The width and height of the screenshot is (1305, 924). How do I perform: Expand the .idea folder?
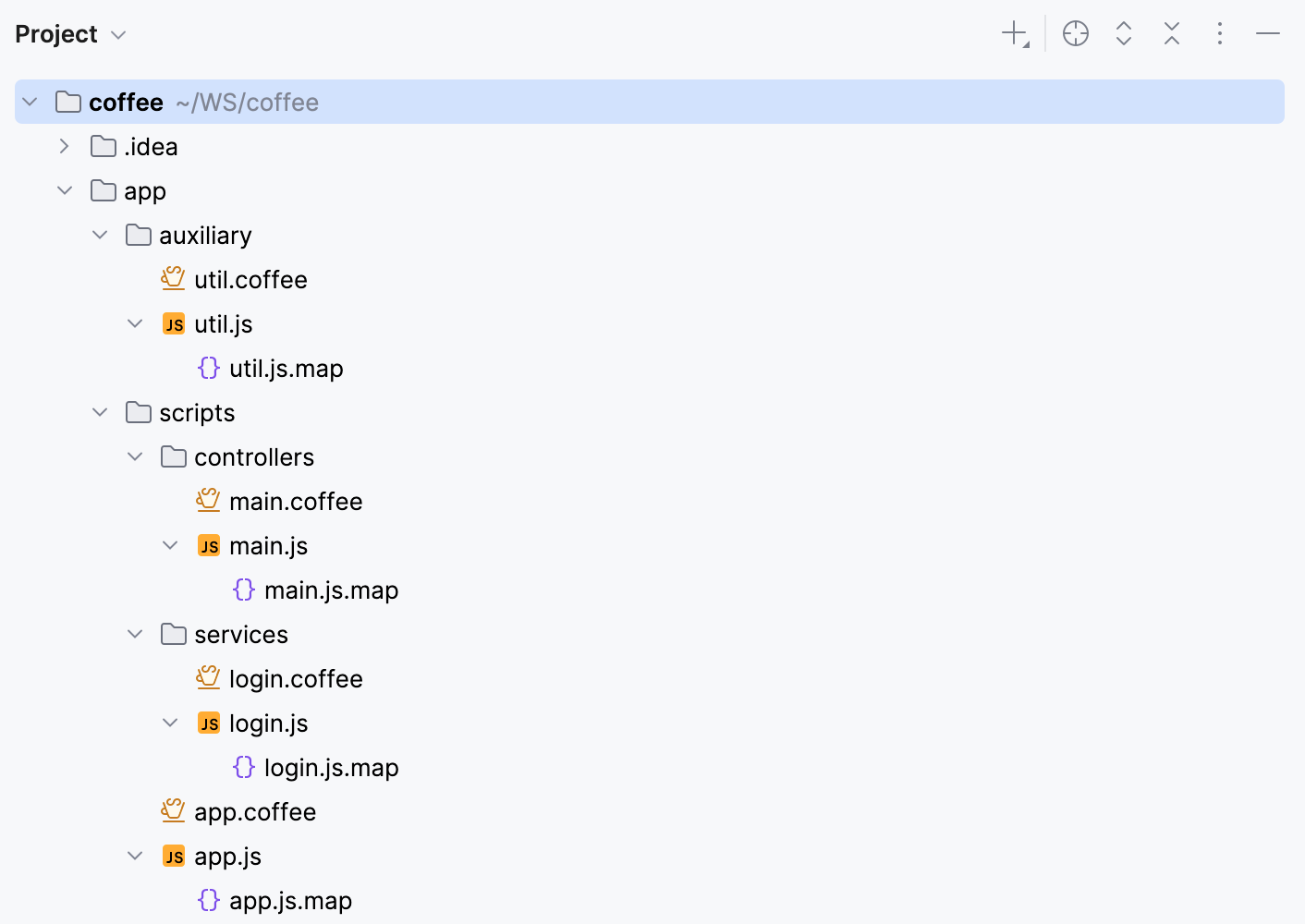click(x=64, y=146)
